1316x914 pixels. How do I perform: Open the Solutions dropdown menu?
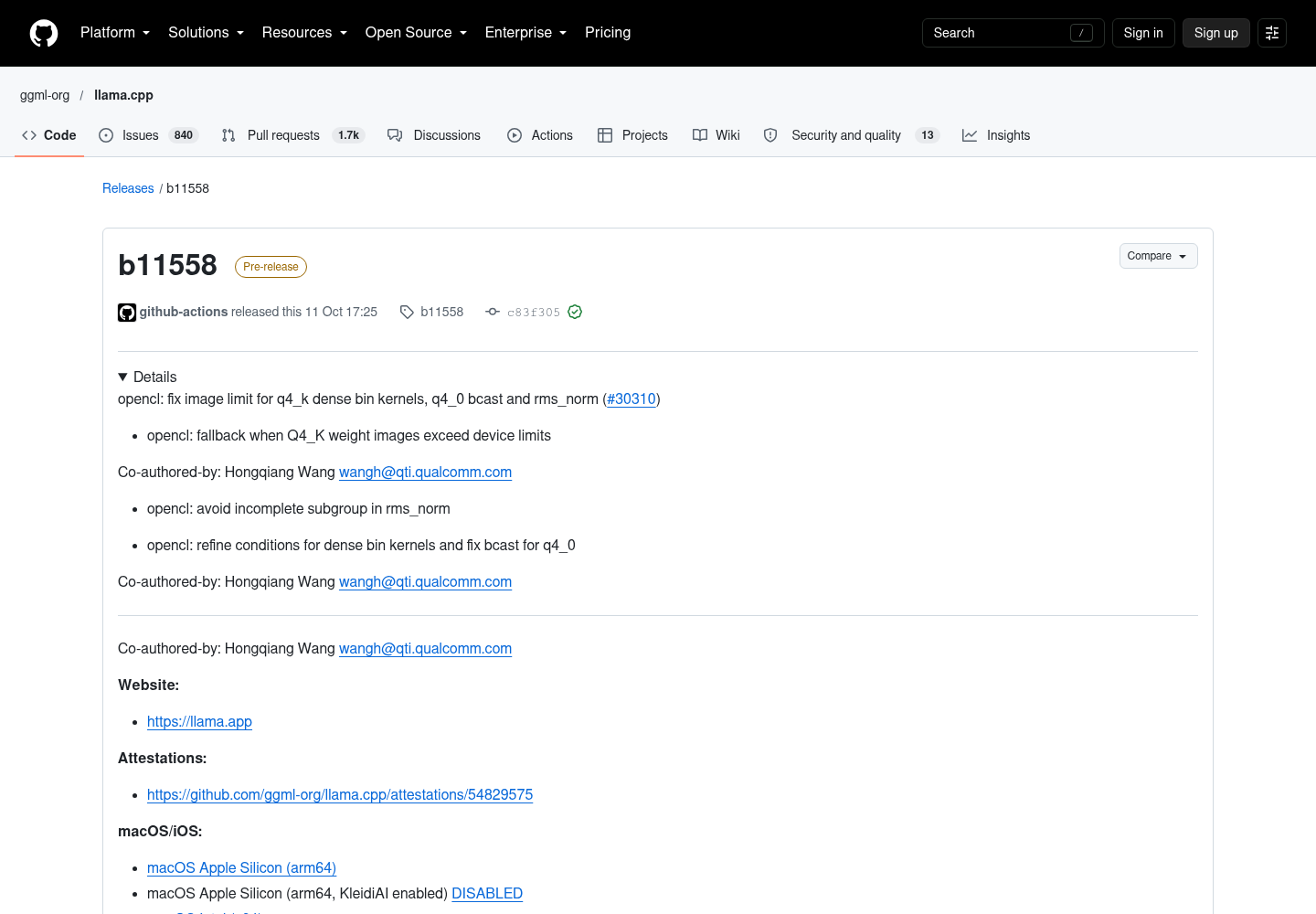pyautogui.click(x=206, y=33)
